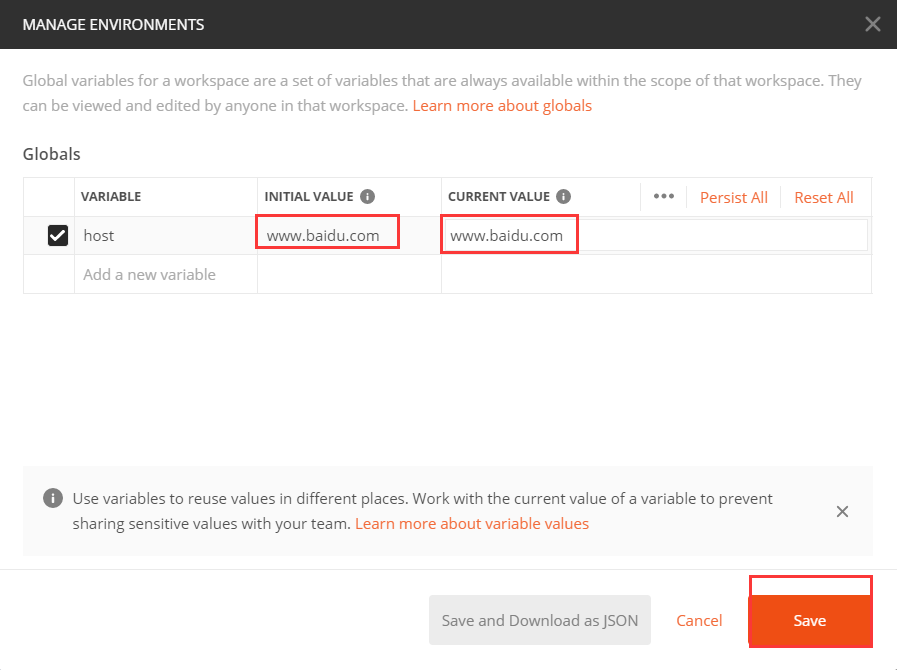Viewport: 897px width, 670px height.
Task: Click the empty current value cell in new row
Action: (655, 274)
